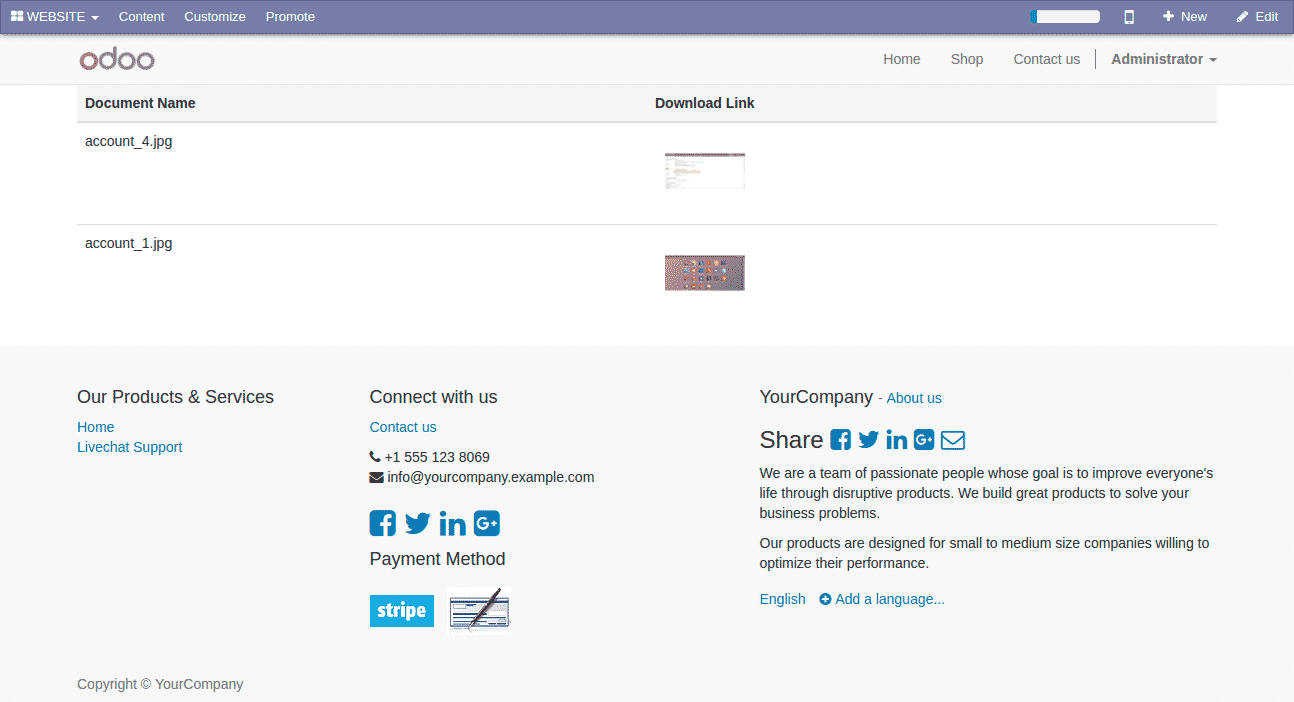Click the check payment method image

click(x=479, y=611)
